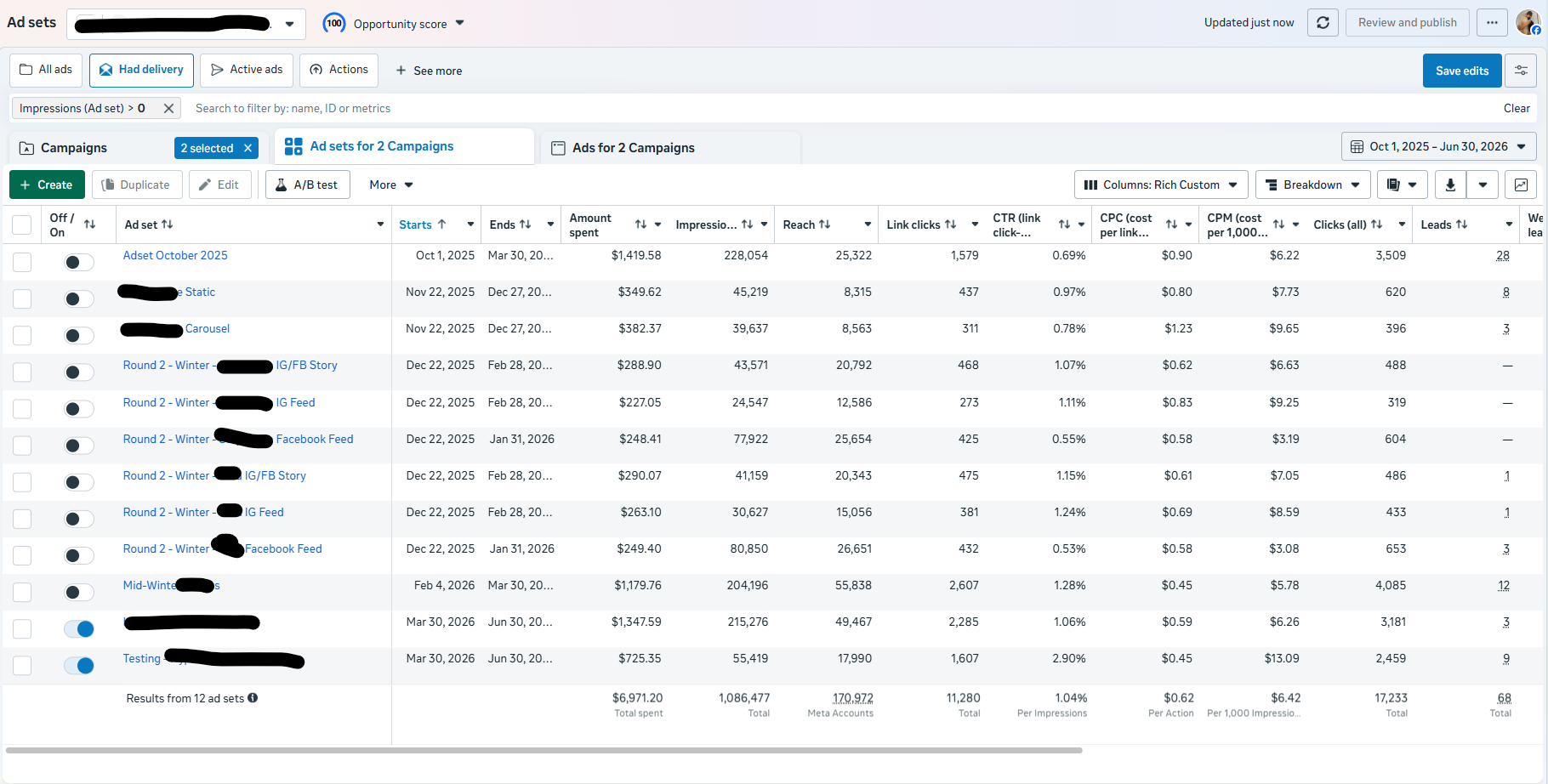
Task: Click the green Create button
Action: pos(47,185)
